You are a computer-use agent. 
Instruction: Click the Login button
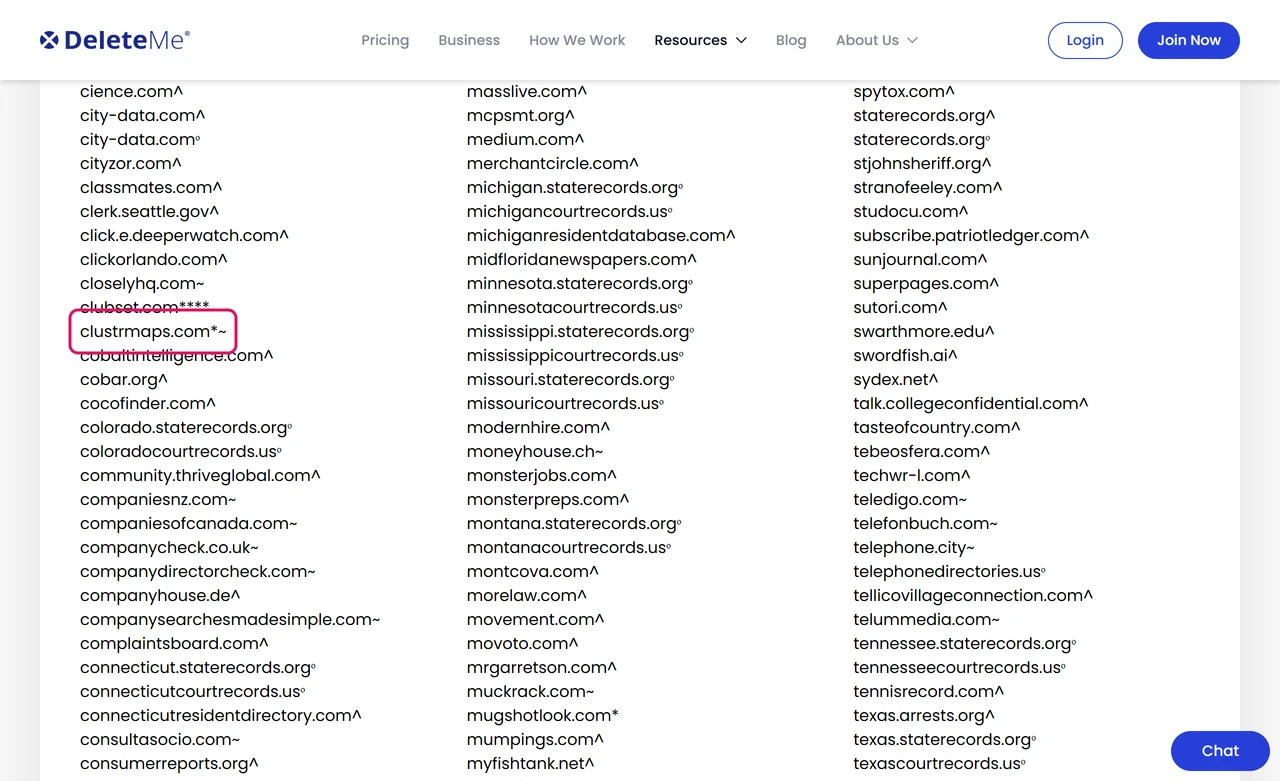[x=1085, y=40]
